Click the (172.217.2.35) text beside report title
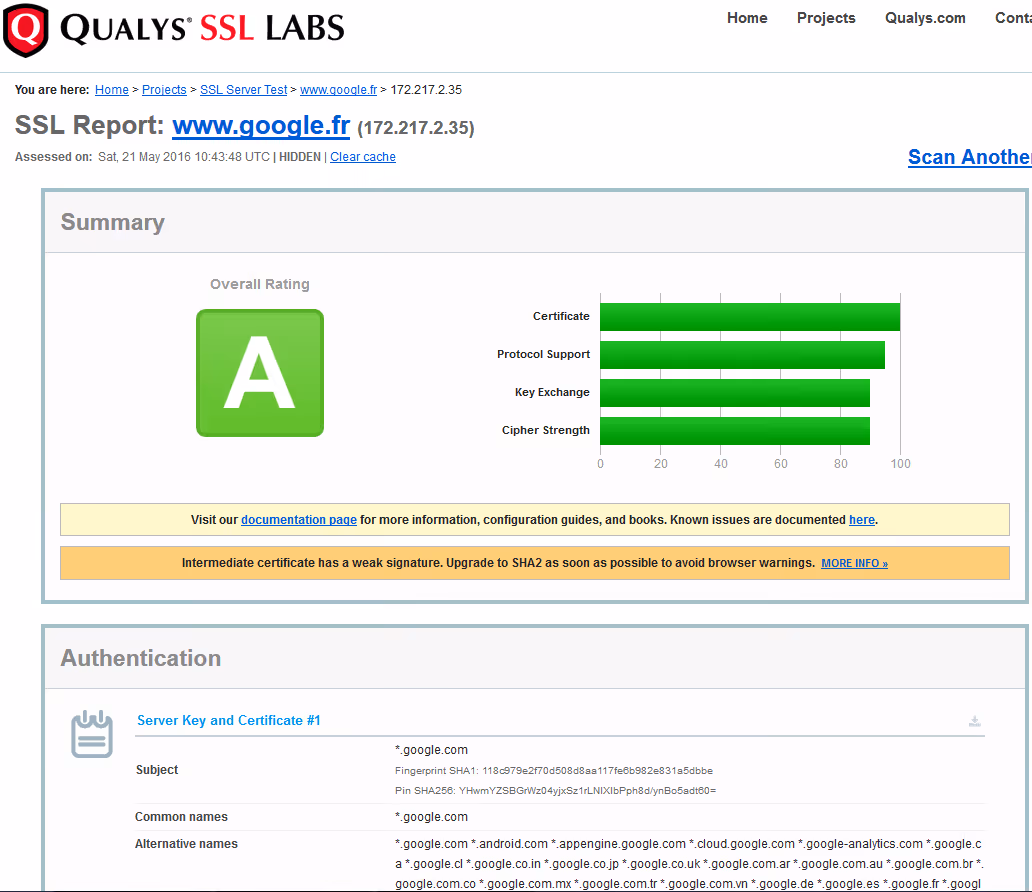The height and width of the screenshot is (892, 1032). pyautogui.click(x=415, y=127)
